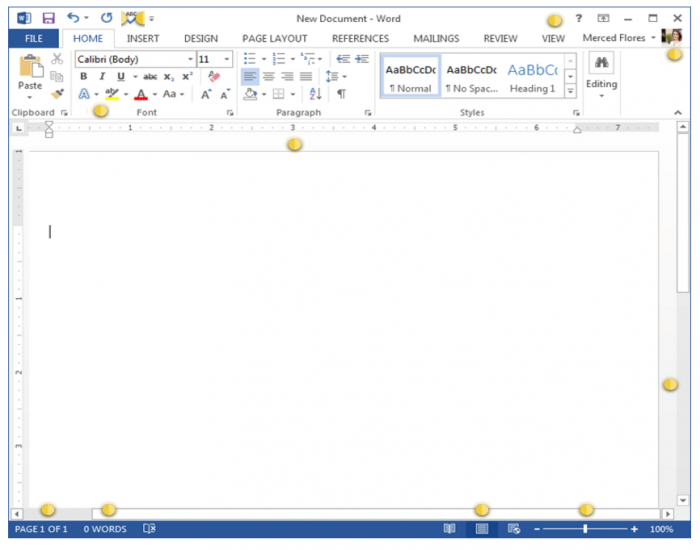Open the Calibri (Body) font name dropdown
Viewport: 700px width, 550px height.
[x=190, y=59]
